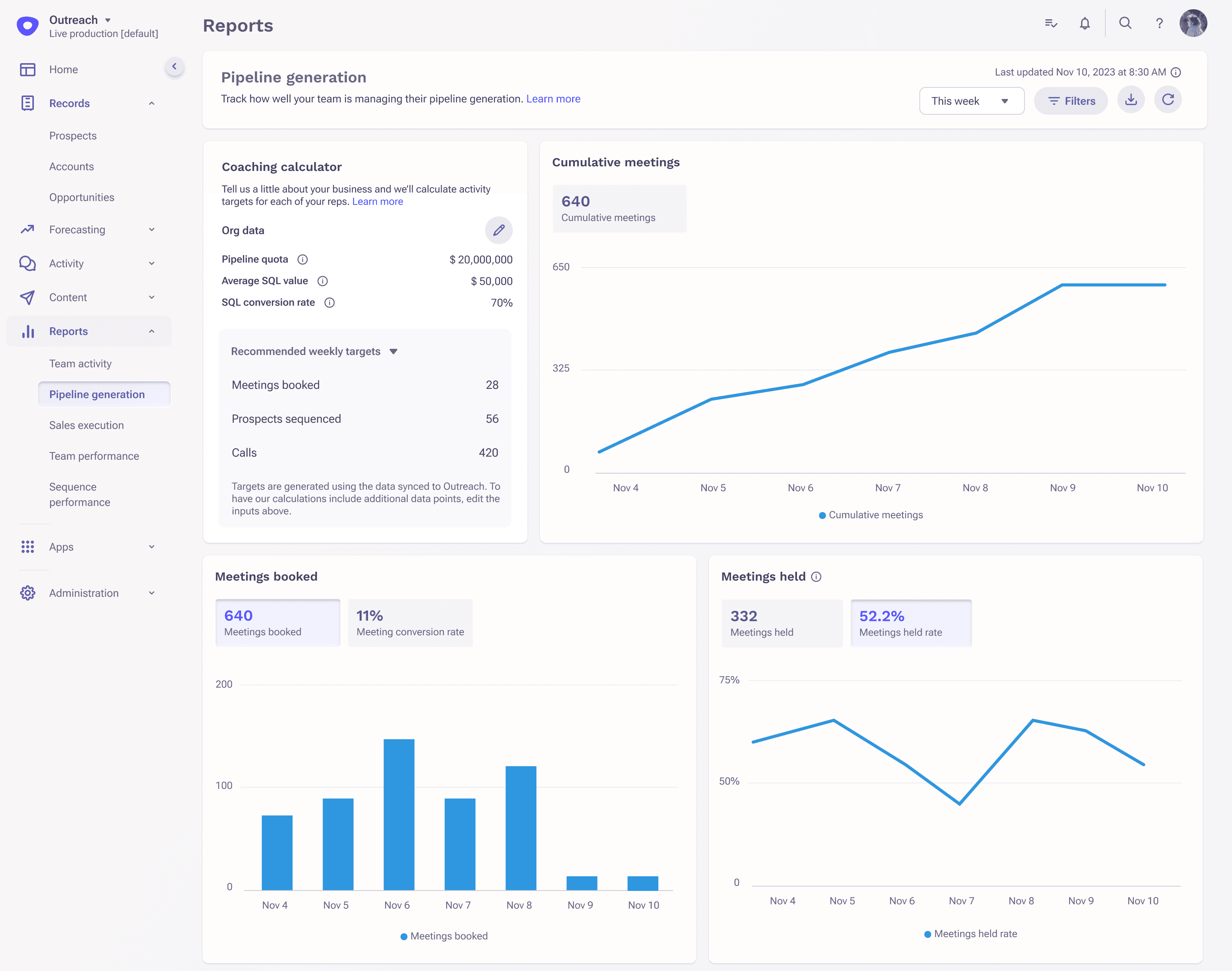Viewport: 1232px width, 971px height.
Task: Click the Pipeline quota info icon
Action: click(x=303, y=259)
